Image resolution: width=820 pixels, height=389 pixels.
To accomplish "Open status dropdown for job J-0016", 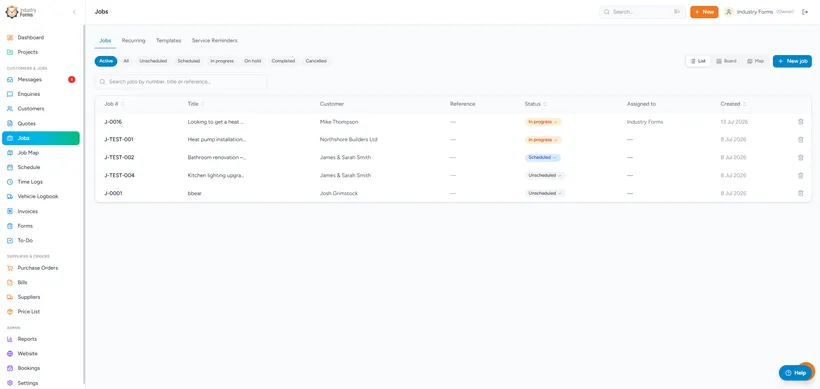I will (x=543, y=122).
